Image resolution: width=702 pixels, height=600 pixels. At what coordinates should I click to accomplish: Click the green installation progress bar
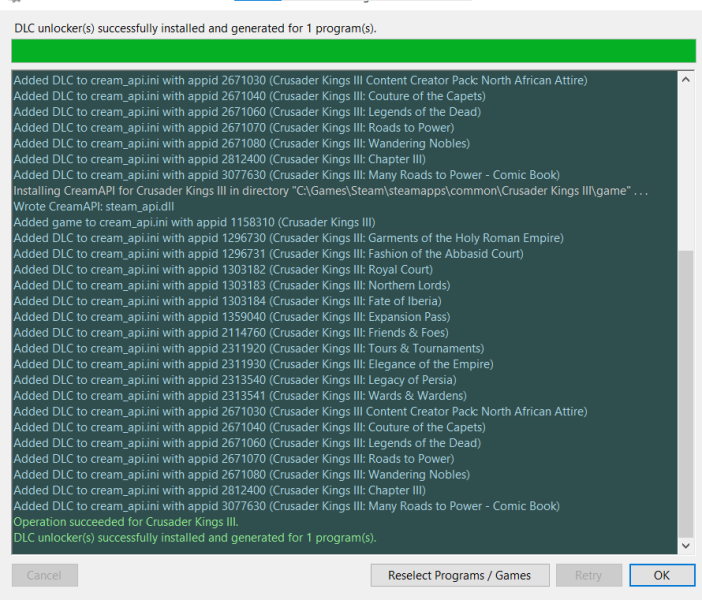coord(354,52)
